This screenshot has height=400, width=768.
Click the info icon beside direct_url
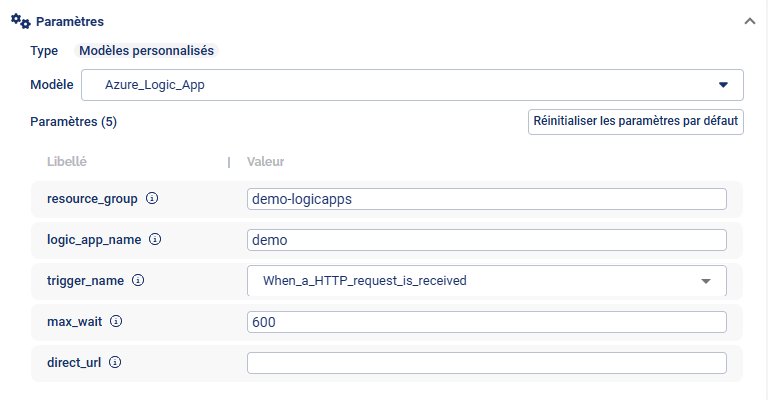coord(115,363)
